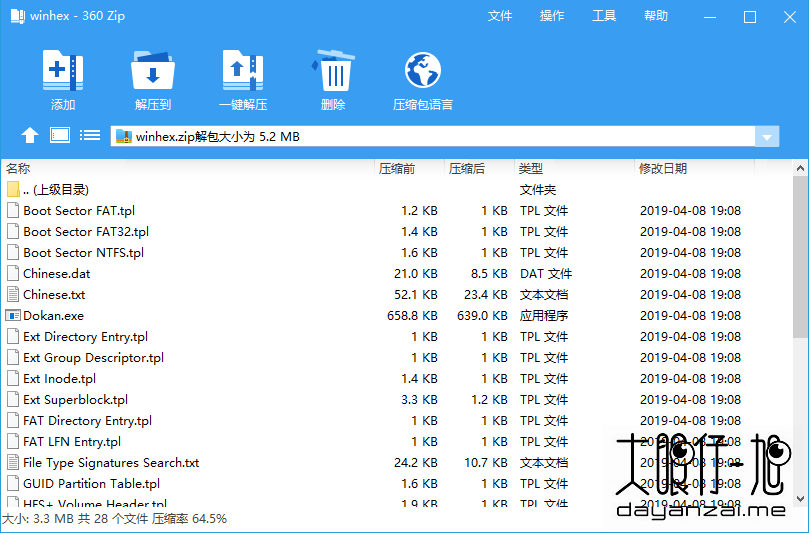809x533 pixels.
Task: Open the 工具 (Tools) menu
Action: [604, 16]
